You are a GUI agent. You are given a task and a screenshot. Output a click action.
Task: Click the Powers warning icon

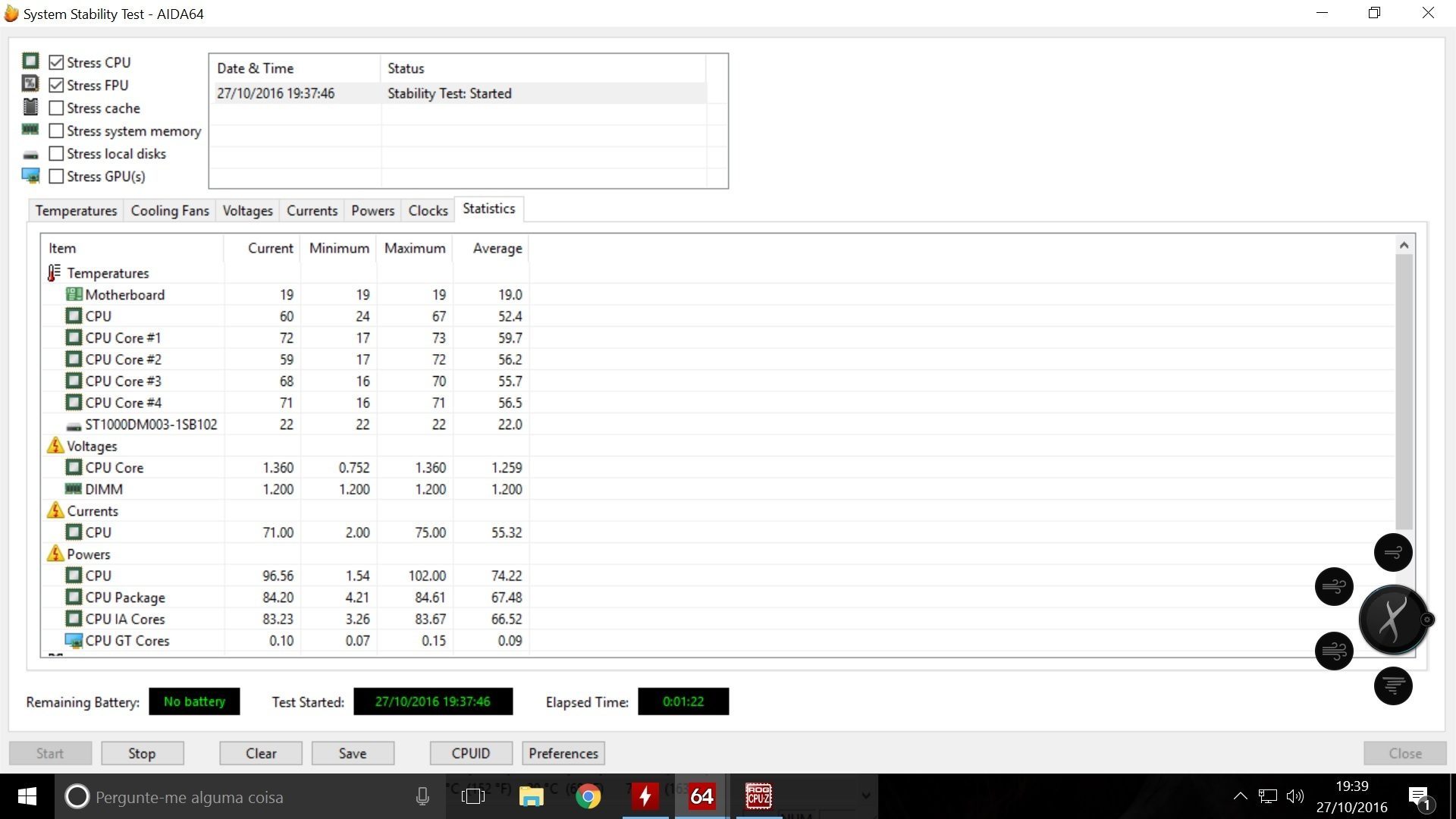pos(55,554)
